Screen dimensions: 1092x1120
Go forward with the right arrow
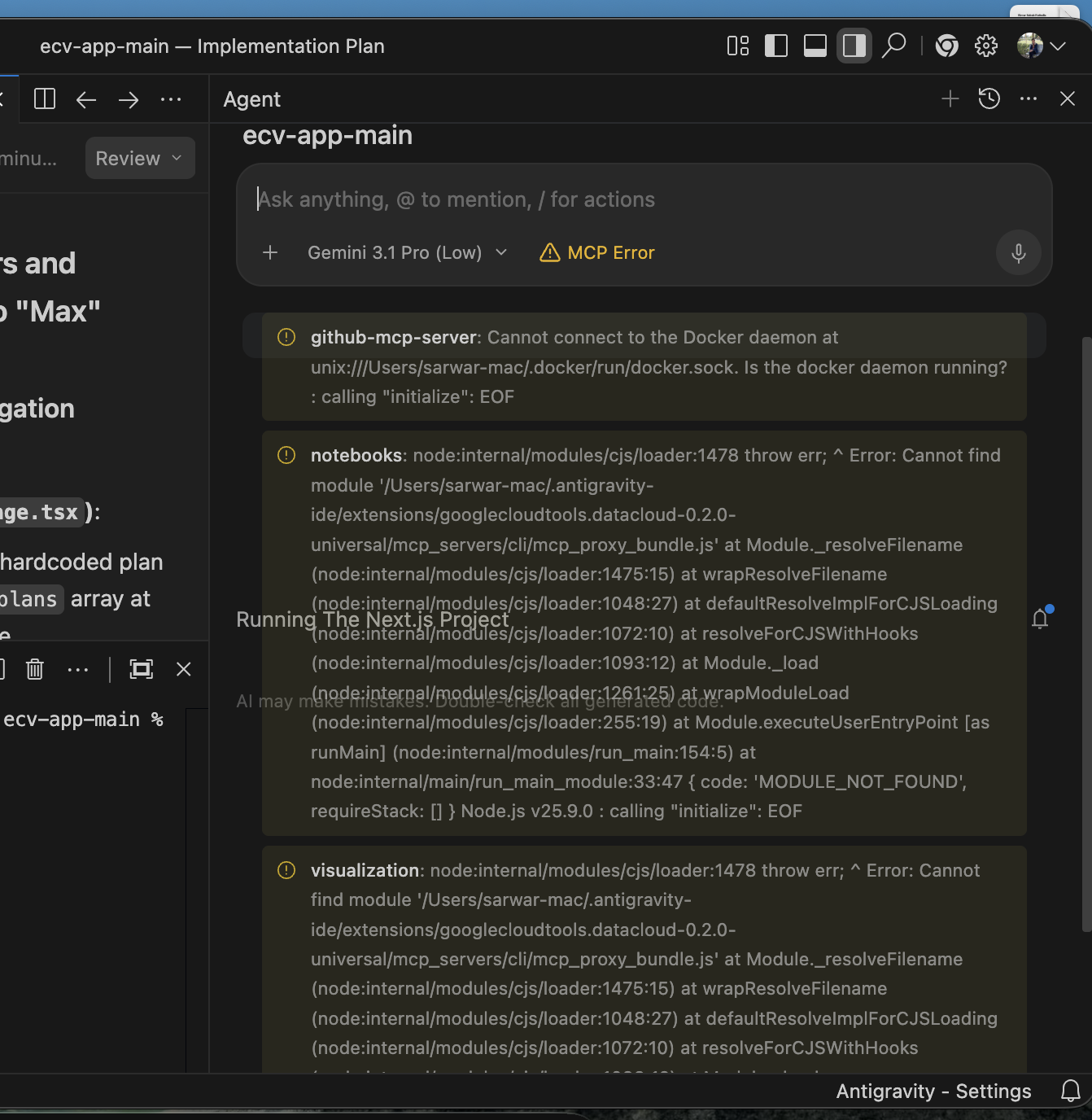[x=129, y=99]
